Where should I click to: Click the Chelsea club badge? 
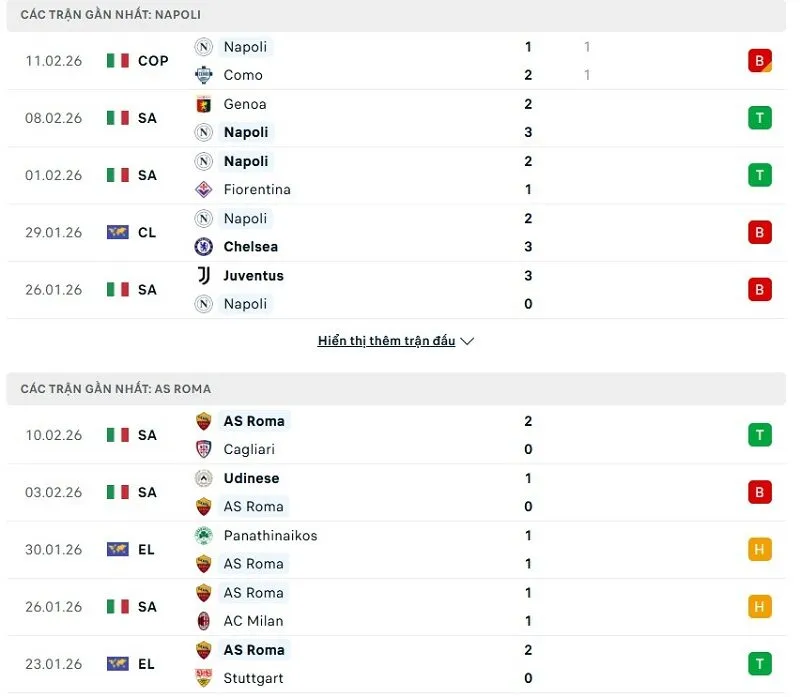202,247
